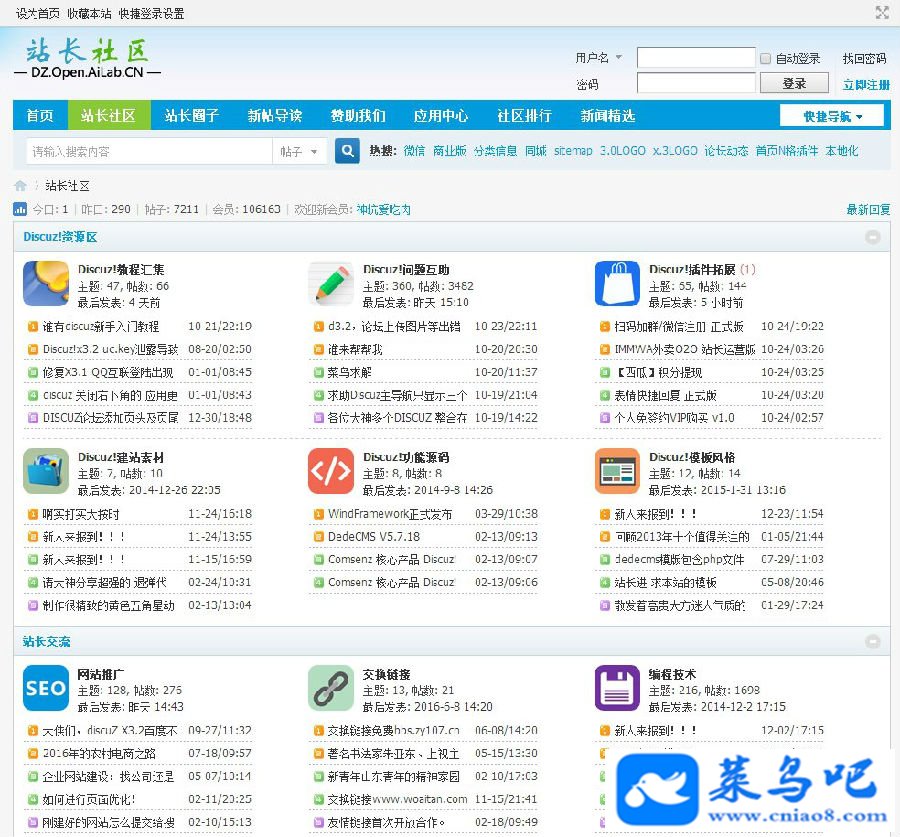900x837 pixels.
Task: Open the Discuz!功能源码 code icon
Action: click(331, 471)
